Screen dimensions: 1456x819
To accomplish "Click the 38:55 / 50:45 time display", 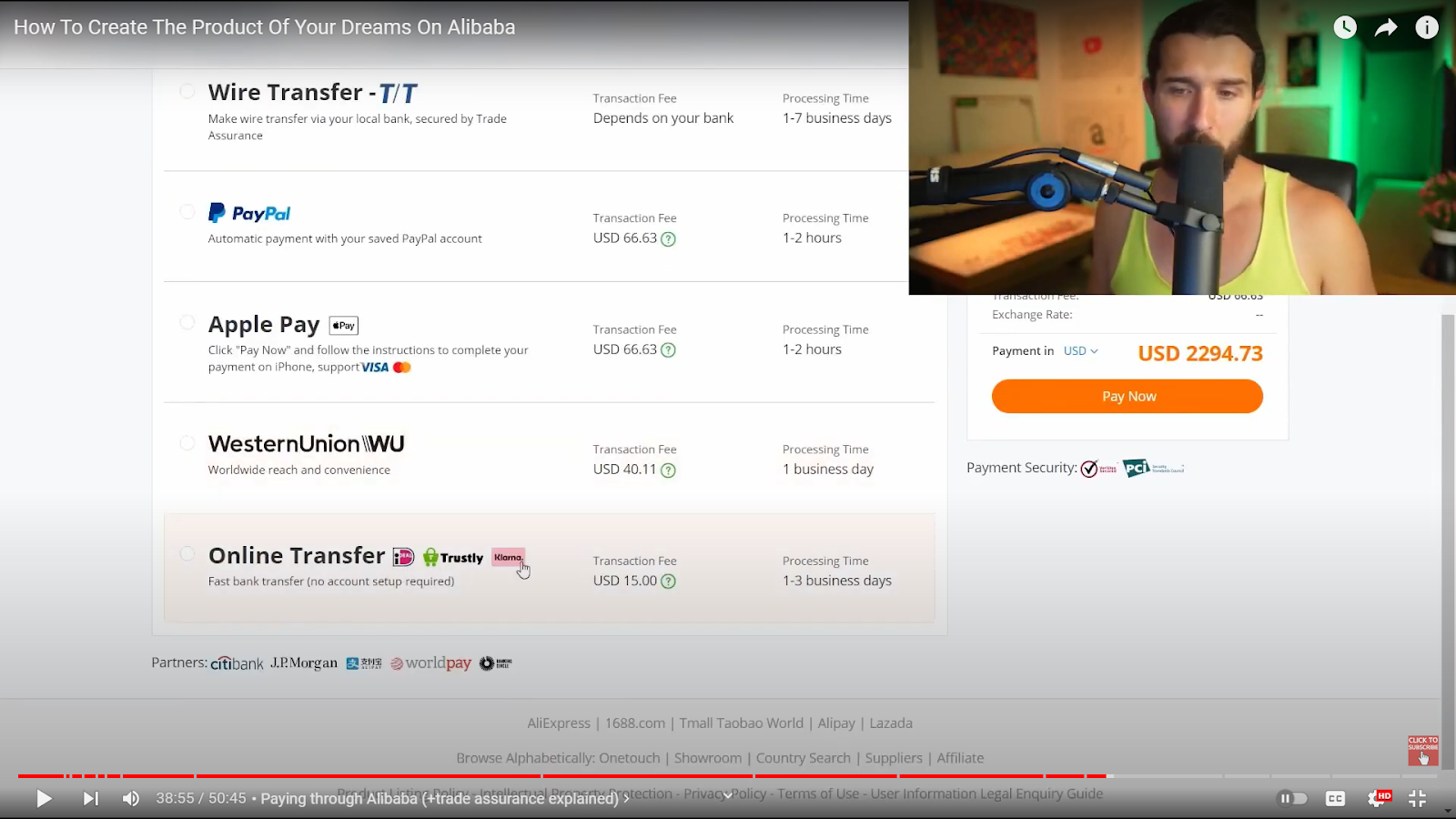I will coord(201,798).
